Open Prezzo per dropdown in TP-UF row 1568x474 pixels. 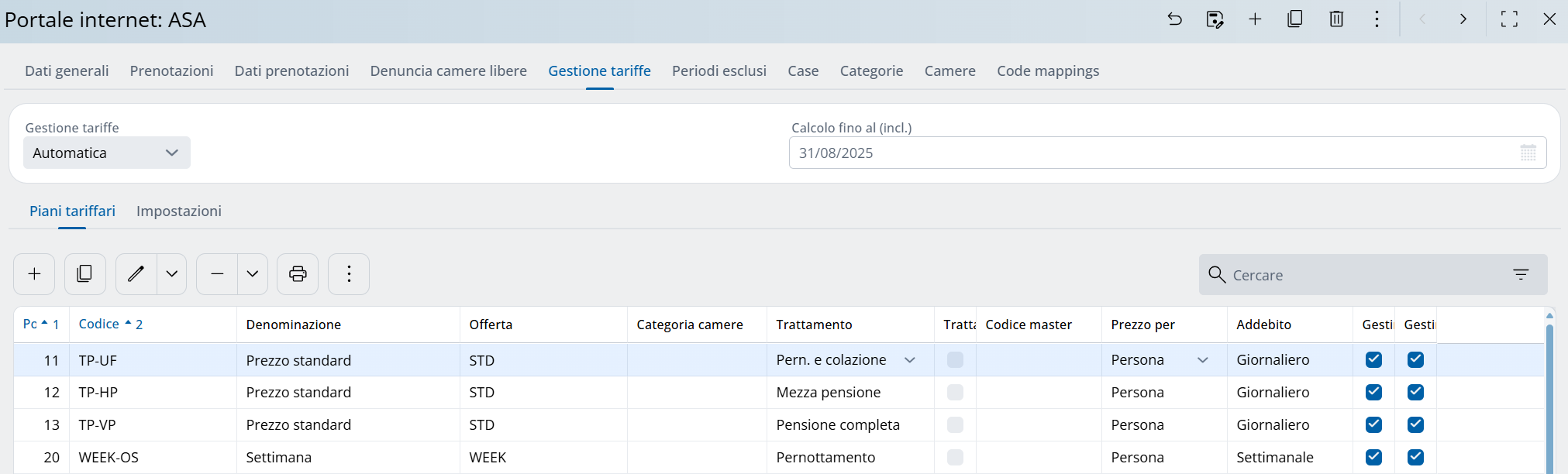1203,360
